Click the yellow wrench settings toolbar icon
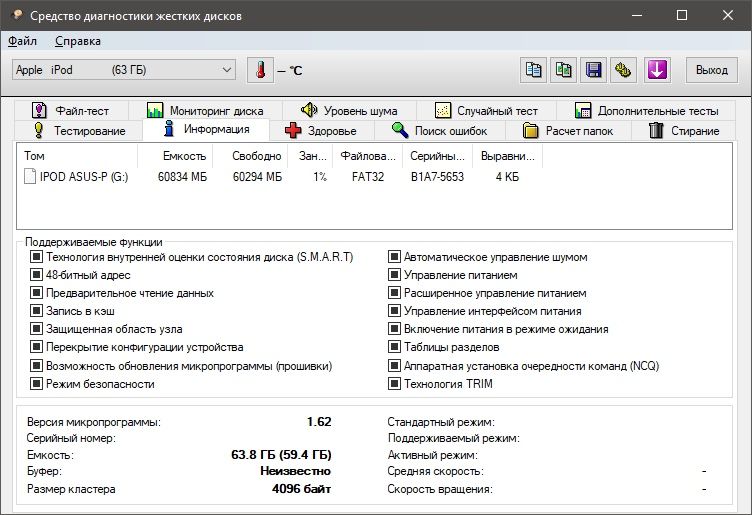The width and height of the screenshot is (752, 515). click(x=623, y=70)
